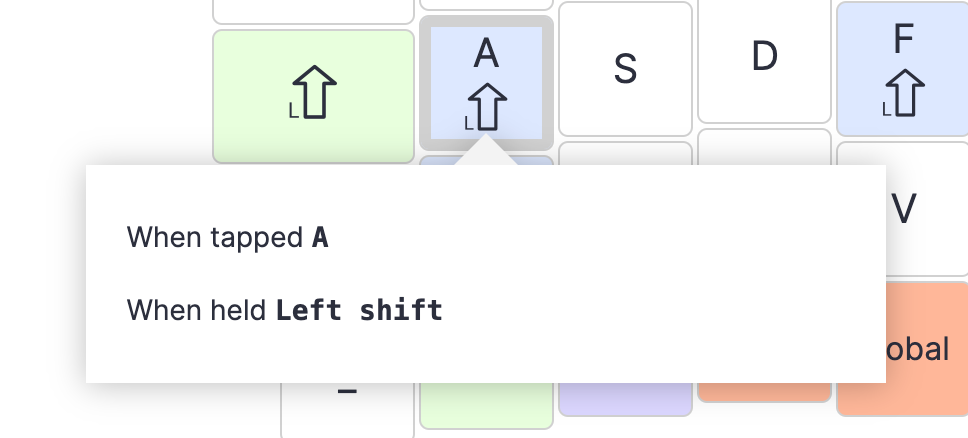
Task: Click the "When held Left shift" line
Action: (285, 310)
